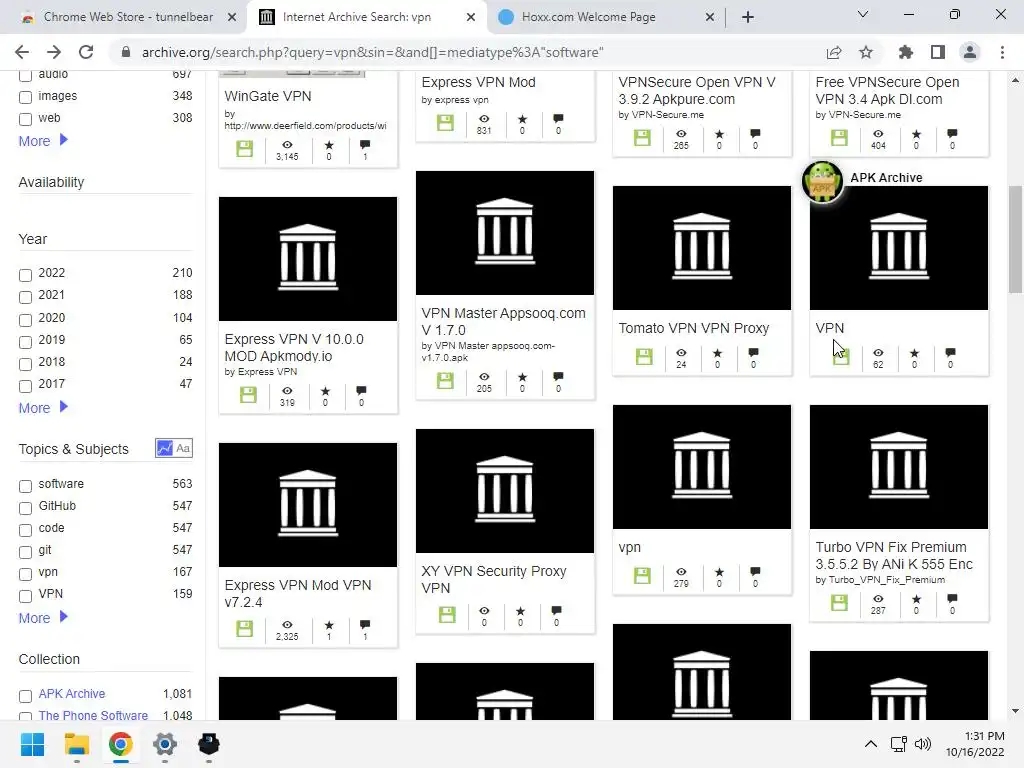This screenshot has height=768, width=1024.
Task: Click the APK Archive label above the VPN item
Action: (x=886, y=178)
